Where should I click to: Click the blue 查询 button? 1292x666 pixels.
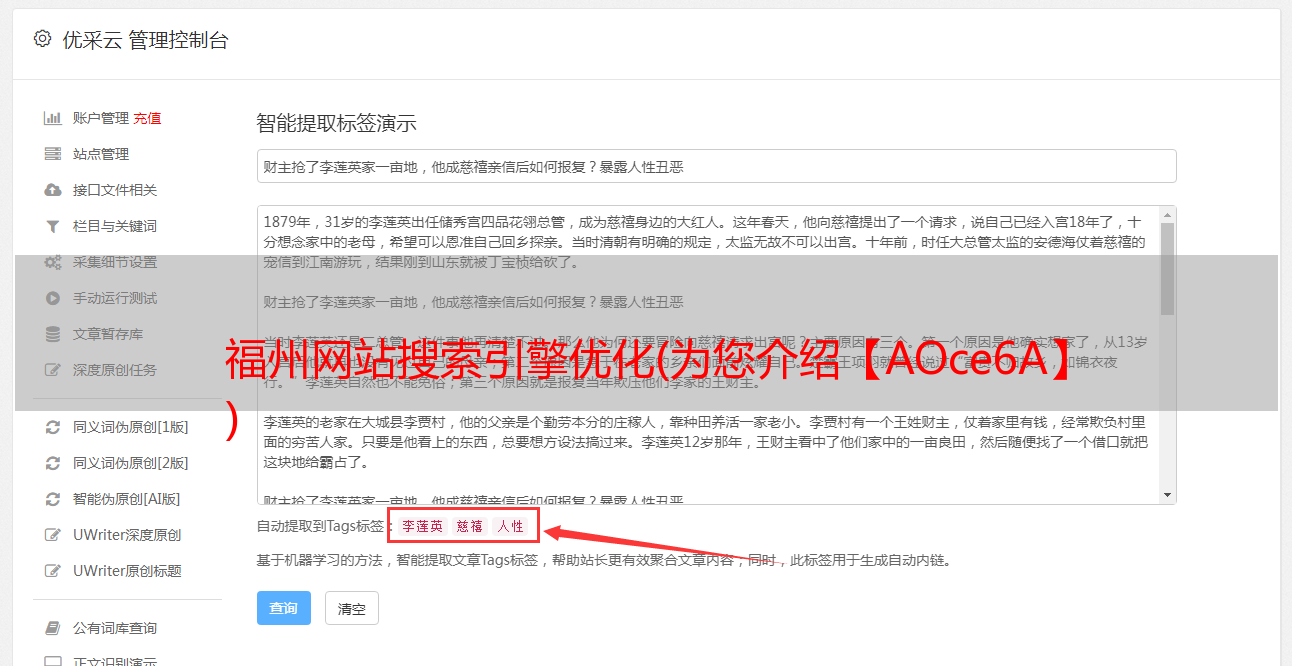(x=284, y=608)
